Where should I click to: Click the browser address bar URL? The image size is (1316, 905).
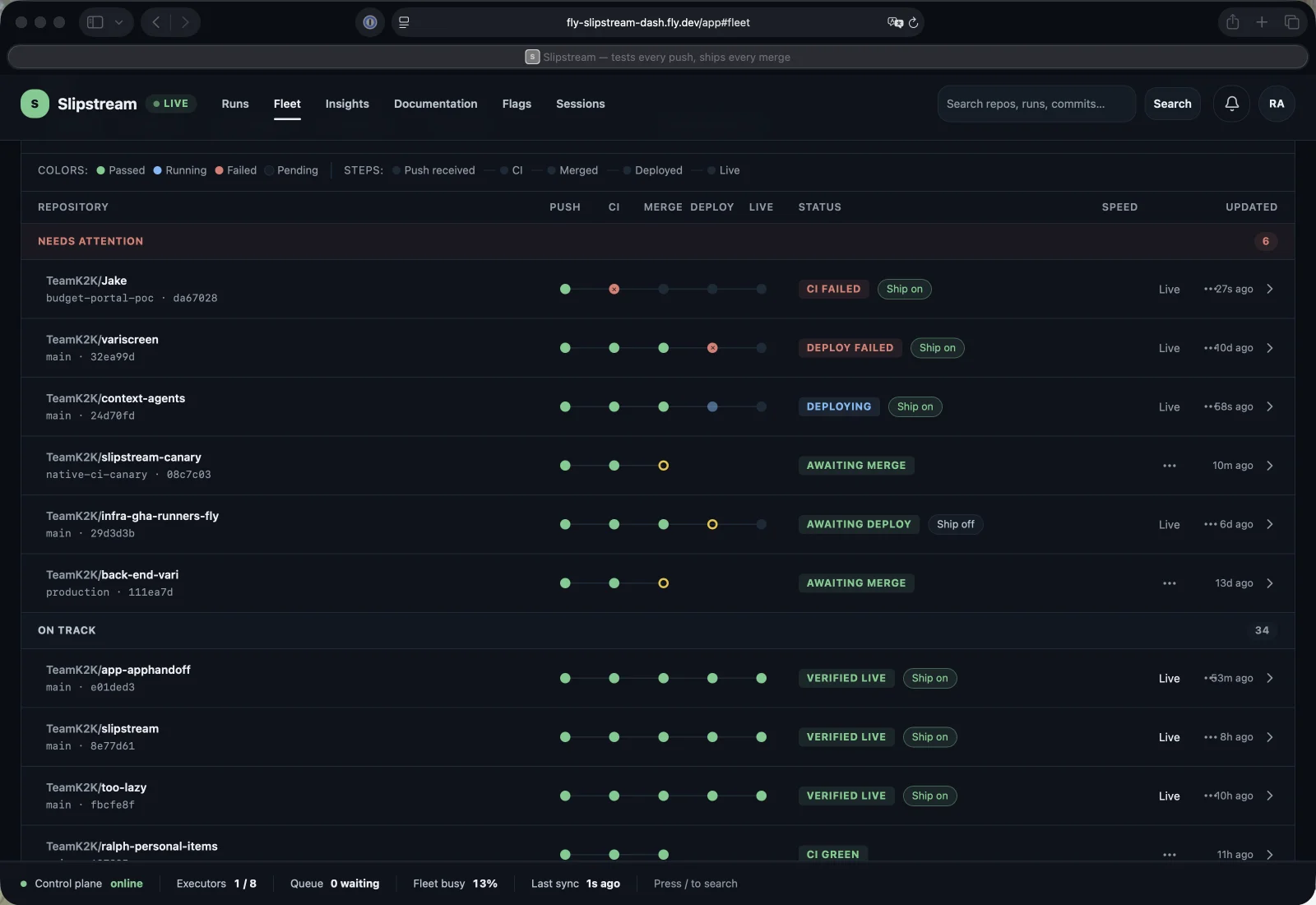click(x=658, y=22)
